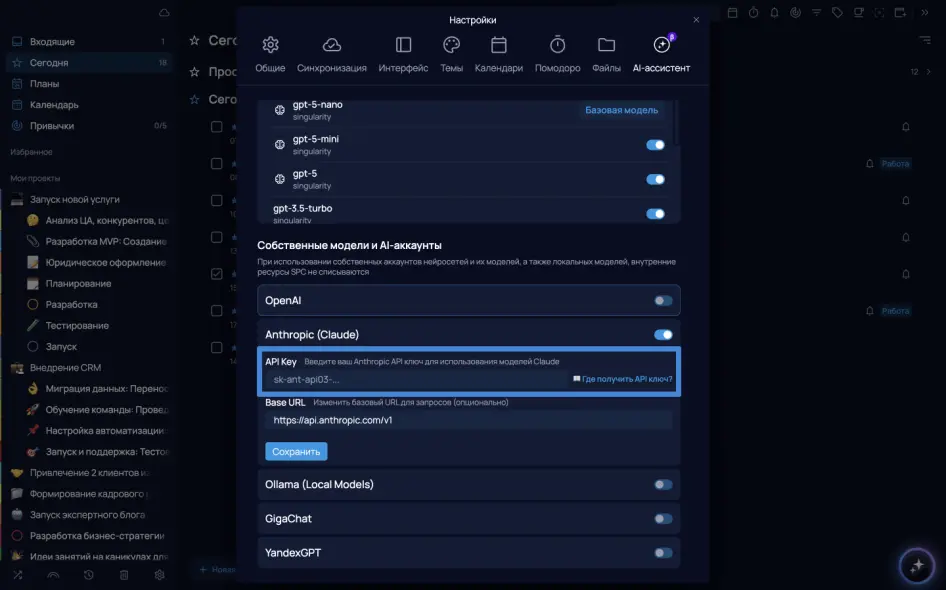Image resolution: width=946 pixels, height=590 pixels.
Task: Open the Помодоро settings tab
Action: pos(557,55)
